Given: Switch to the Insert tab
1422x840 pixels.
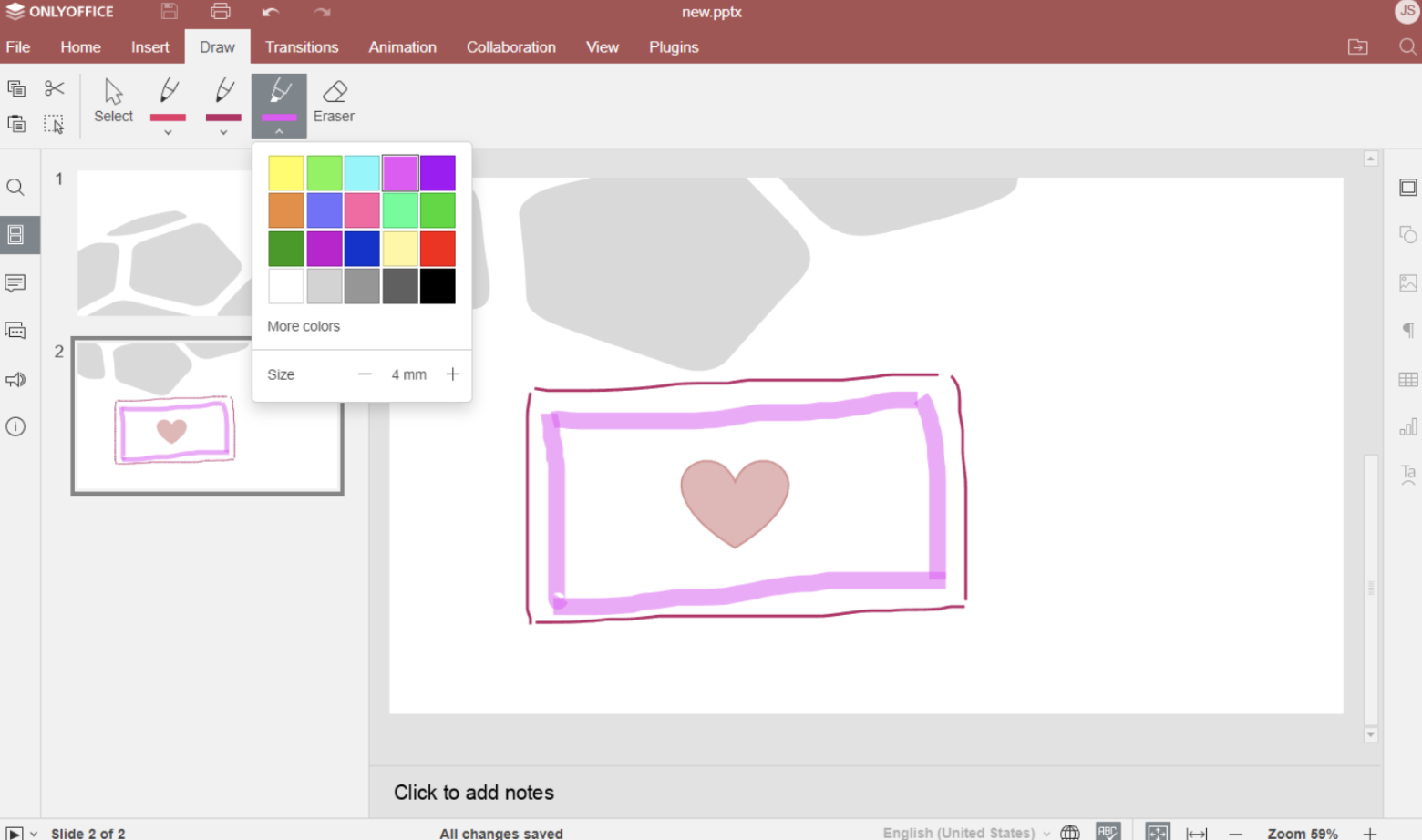Looking at the screenshot, I should (149, 47).
